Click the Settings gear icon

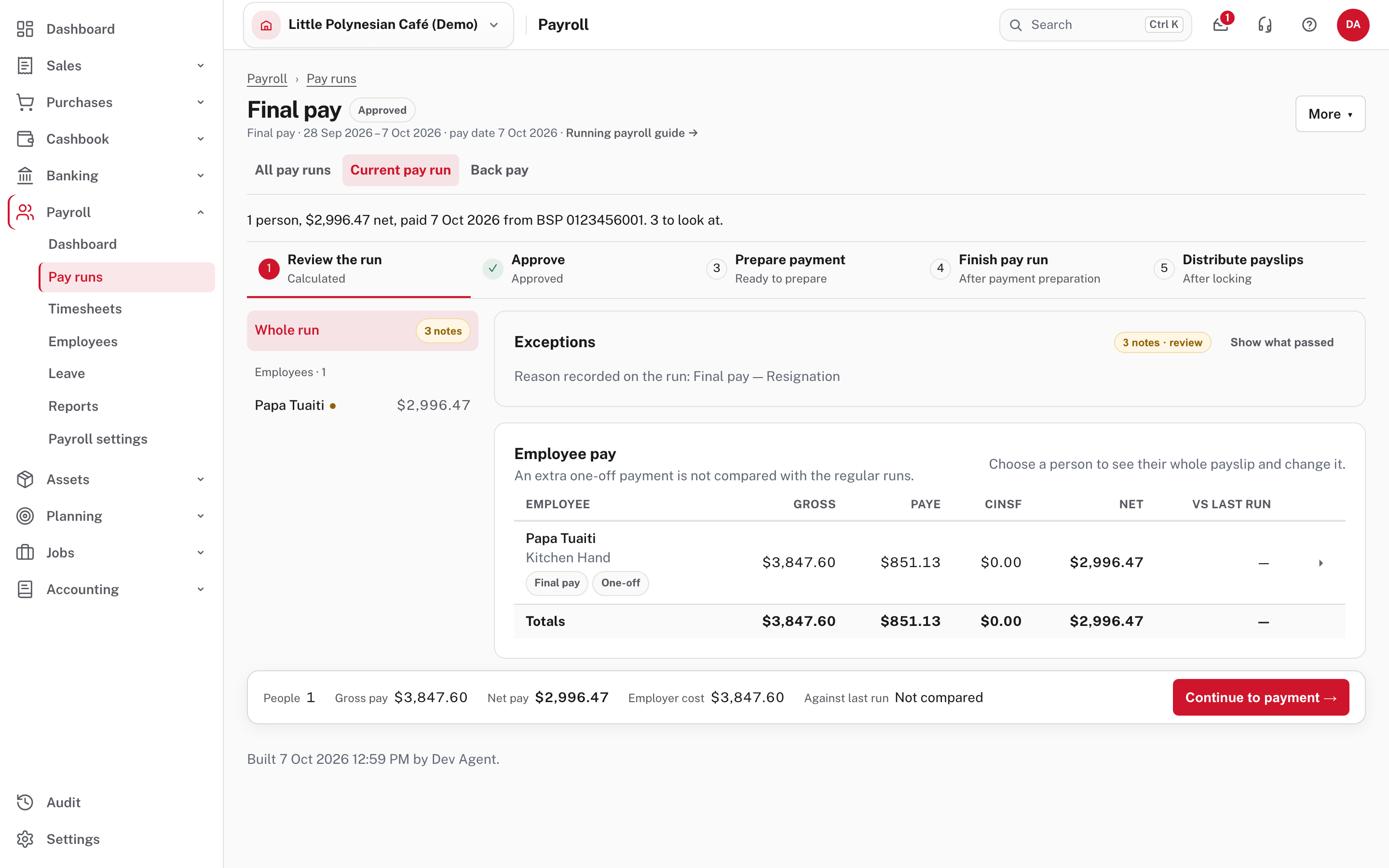pyautogui.click(x=25, y=839)
